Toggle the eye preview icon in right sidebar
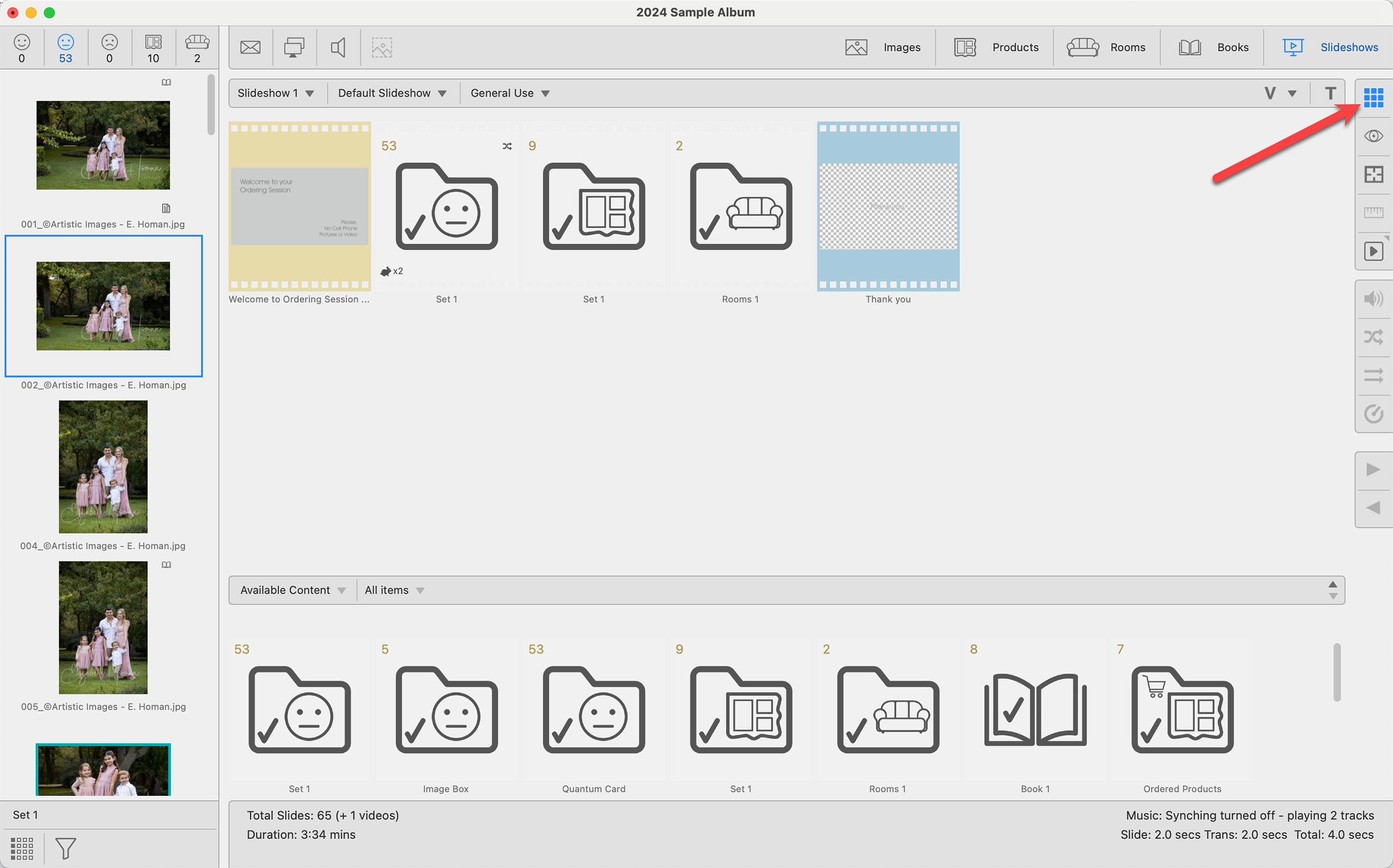 1373,136
